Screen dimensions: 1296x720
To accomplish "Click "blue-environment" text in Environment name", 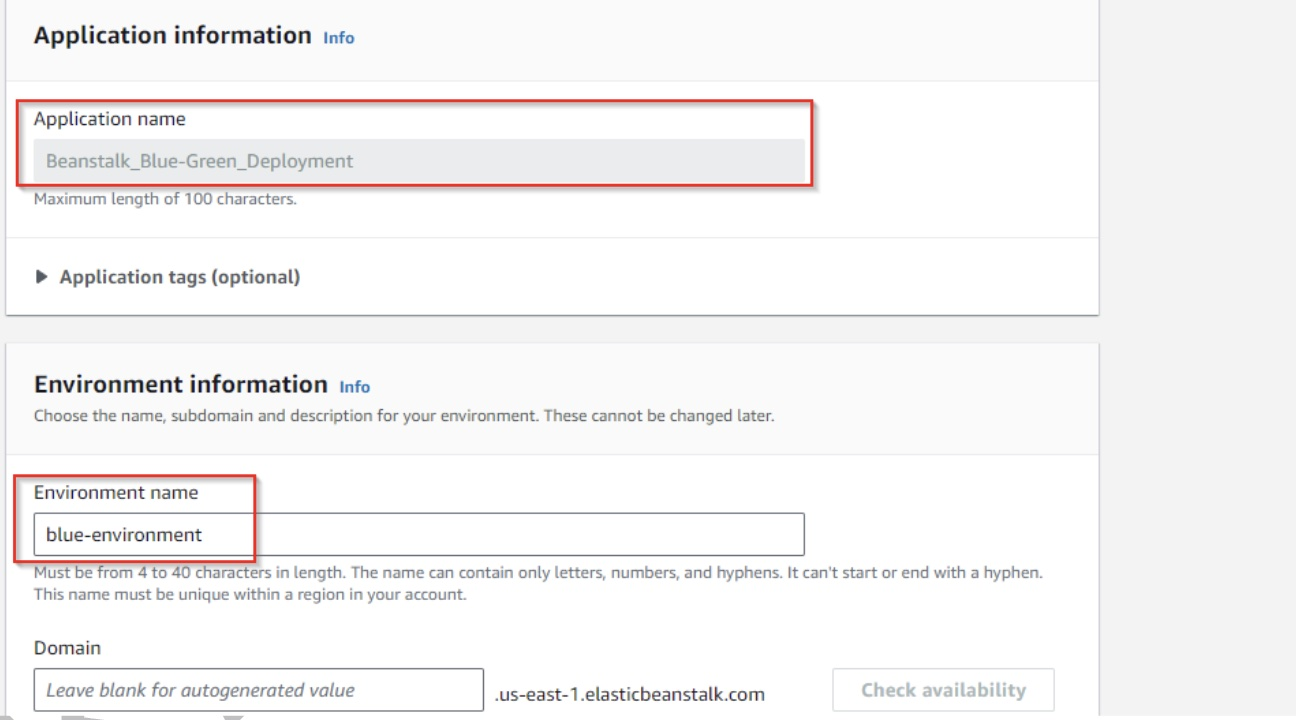I will (x=124, y=535).
